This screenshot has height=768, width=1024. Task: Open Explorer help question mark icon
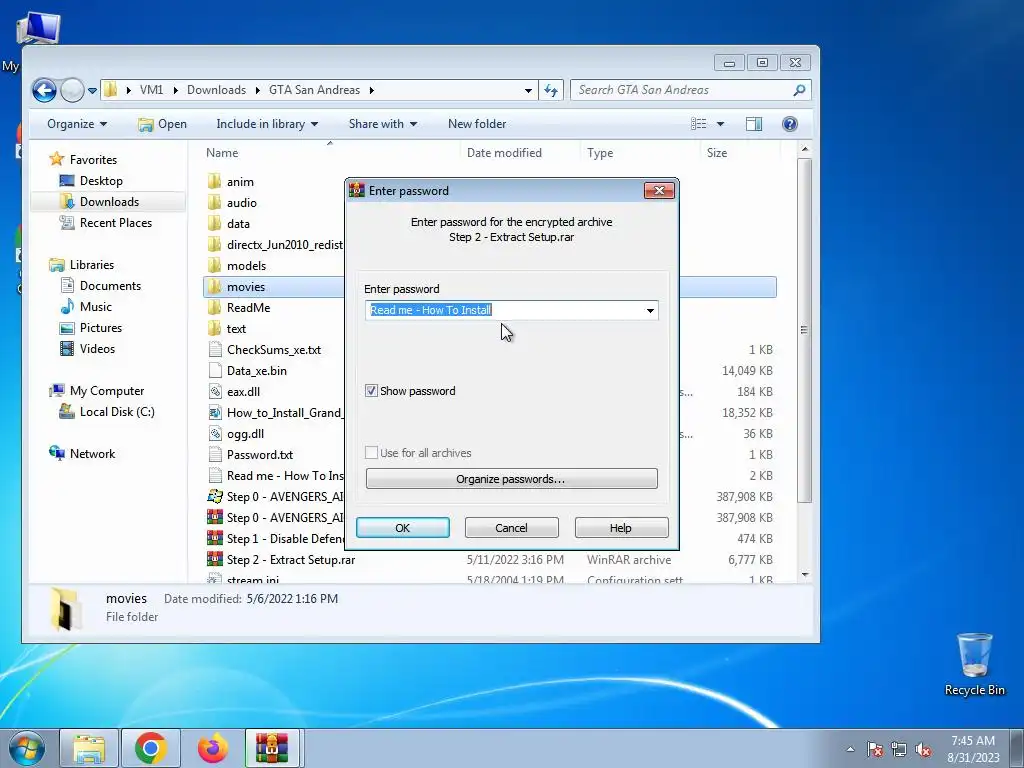790,124
